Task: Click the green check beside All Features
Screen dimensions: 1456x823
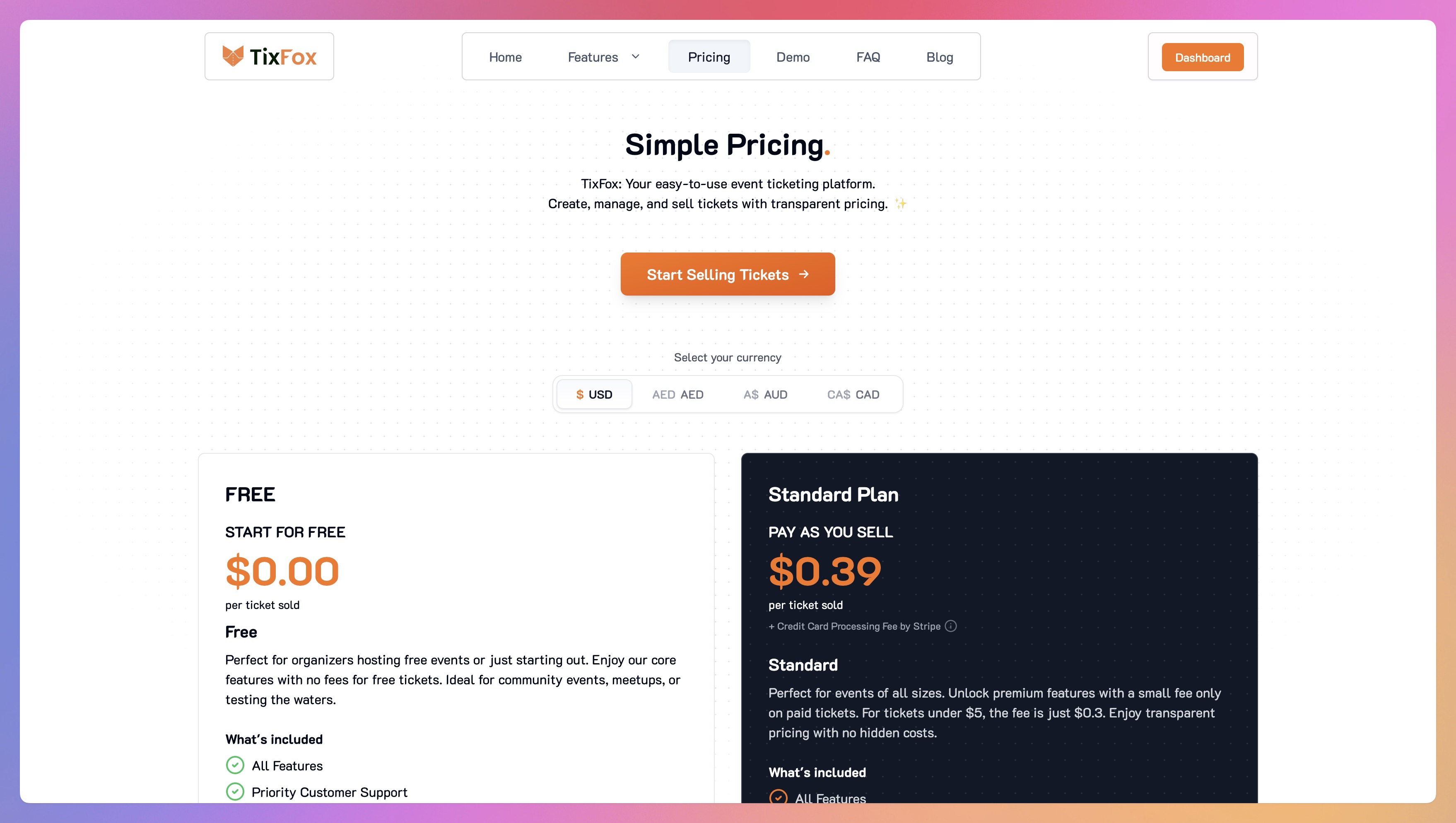Action: coord(235,765)
